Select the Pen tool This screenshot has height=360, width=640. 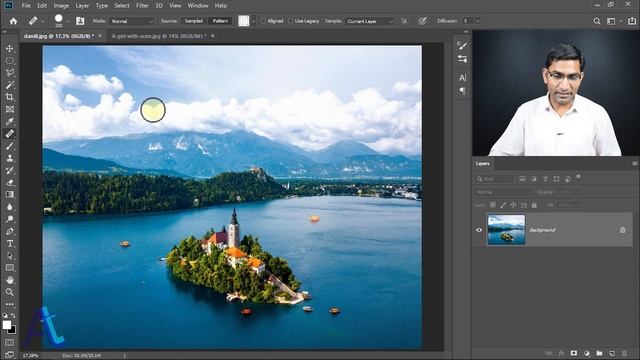pyautogui.click(x=9, y=231)
